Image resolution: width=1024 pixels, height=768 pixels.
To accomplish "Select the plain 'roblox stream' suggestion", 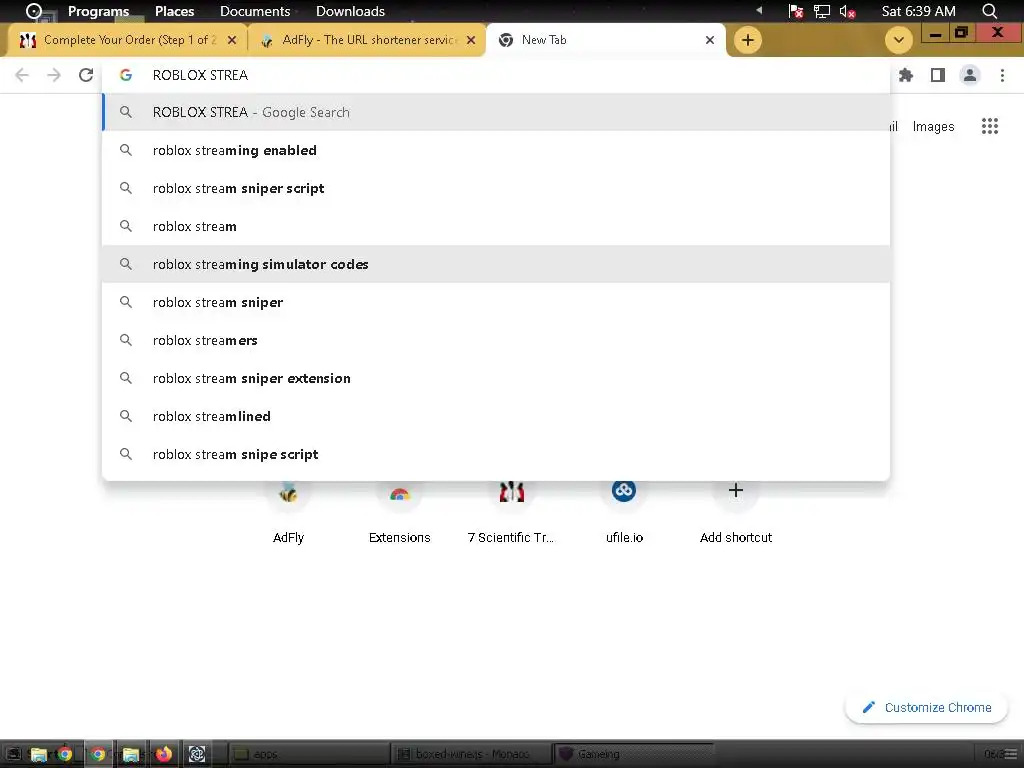I will 496,226.
